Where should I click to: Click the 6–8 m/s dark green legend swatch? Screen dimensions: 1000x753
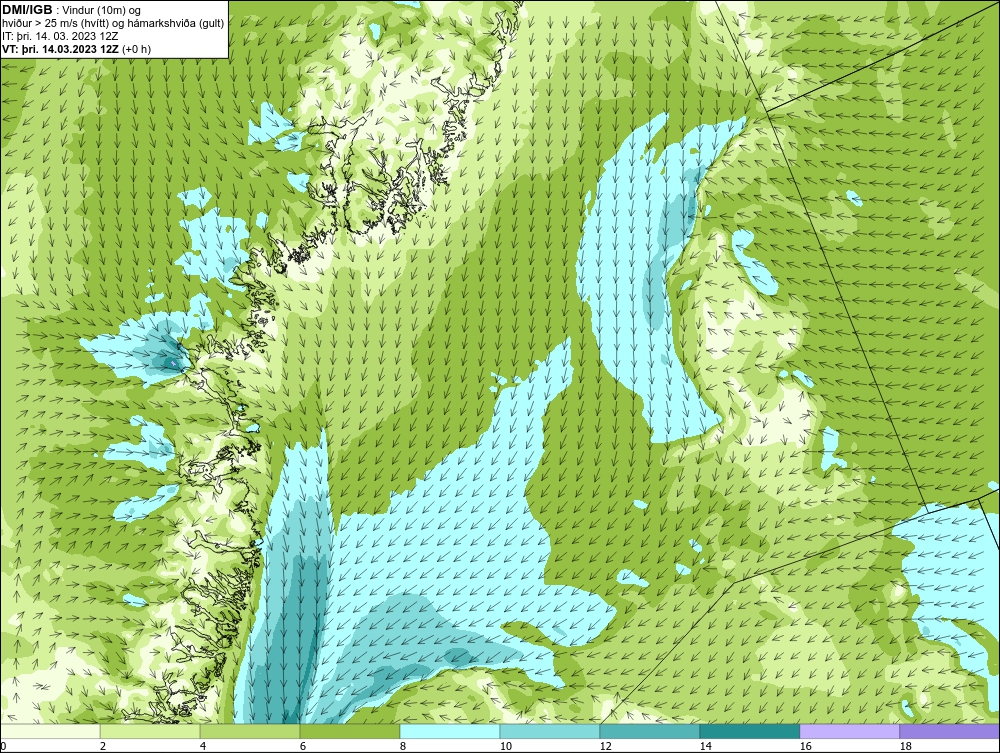(x=349, y=731)
